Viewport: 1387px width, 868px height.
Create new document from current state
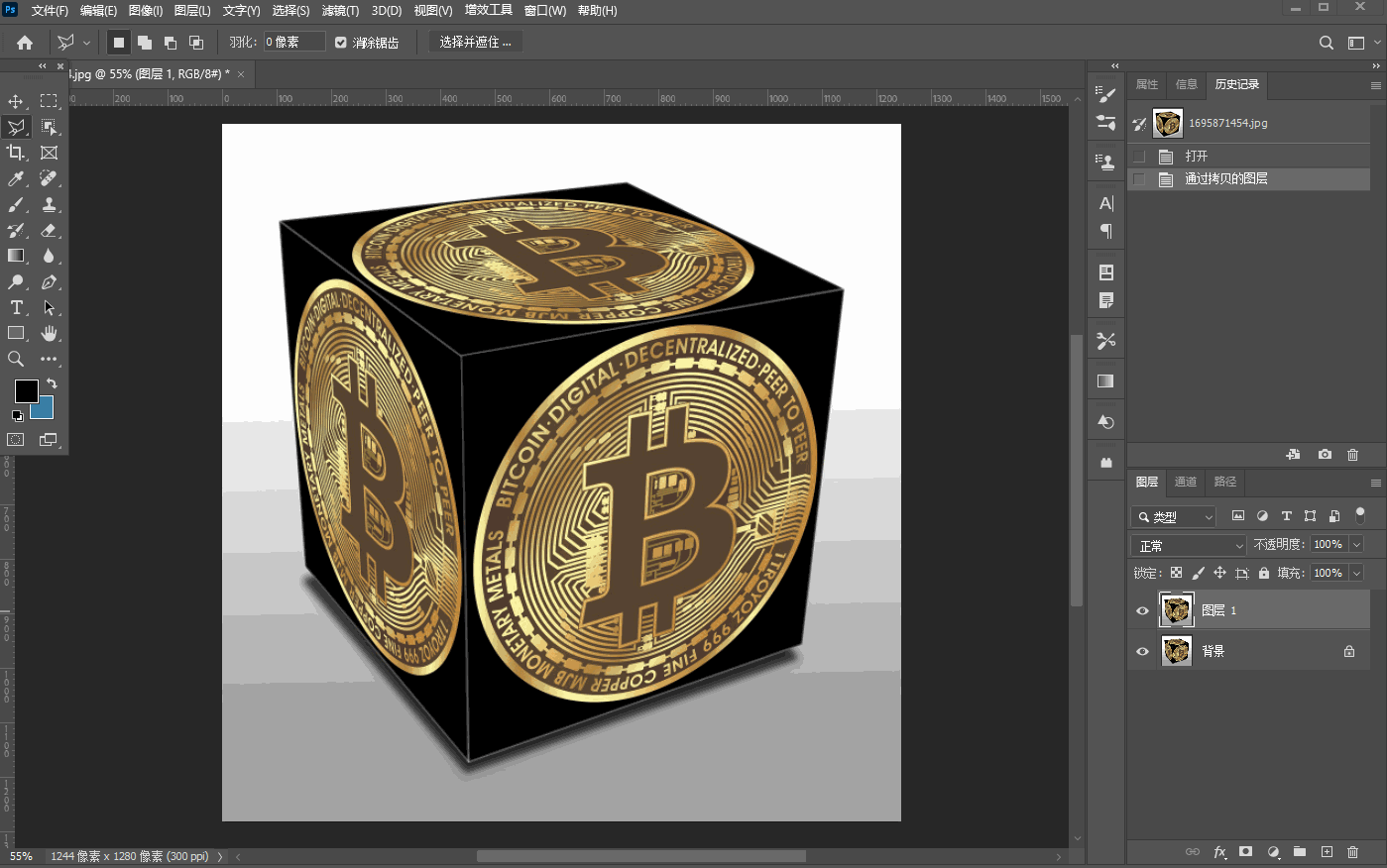(1294, 454)
